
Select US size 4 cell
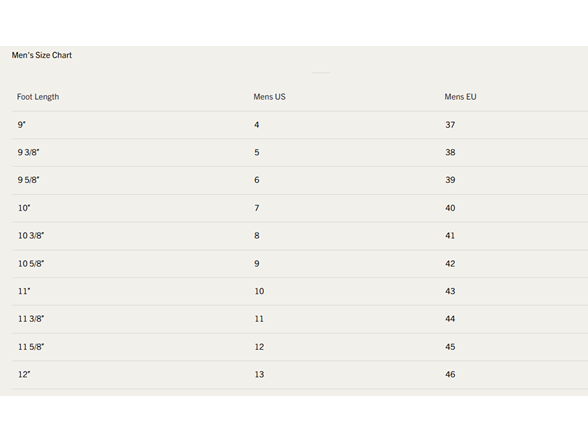coord(256,125)
